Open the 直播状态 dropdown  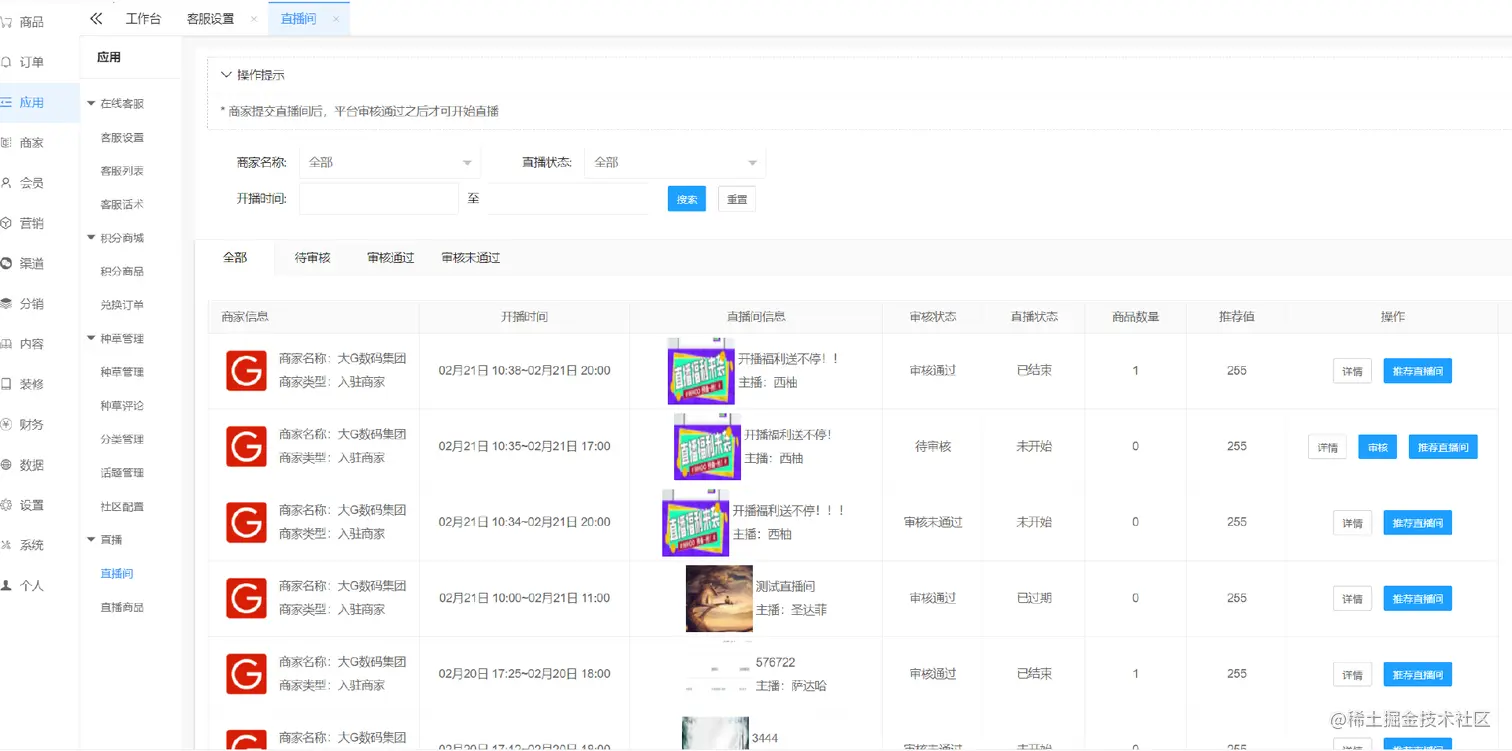point(675,162)
